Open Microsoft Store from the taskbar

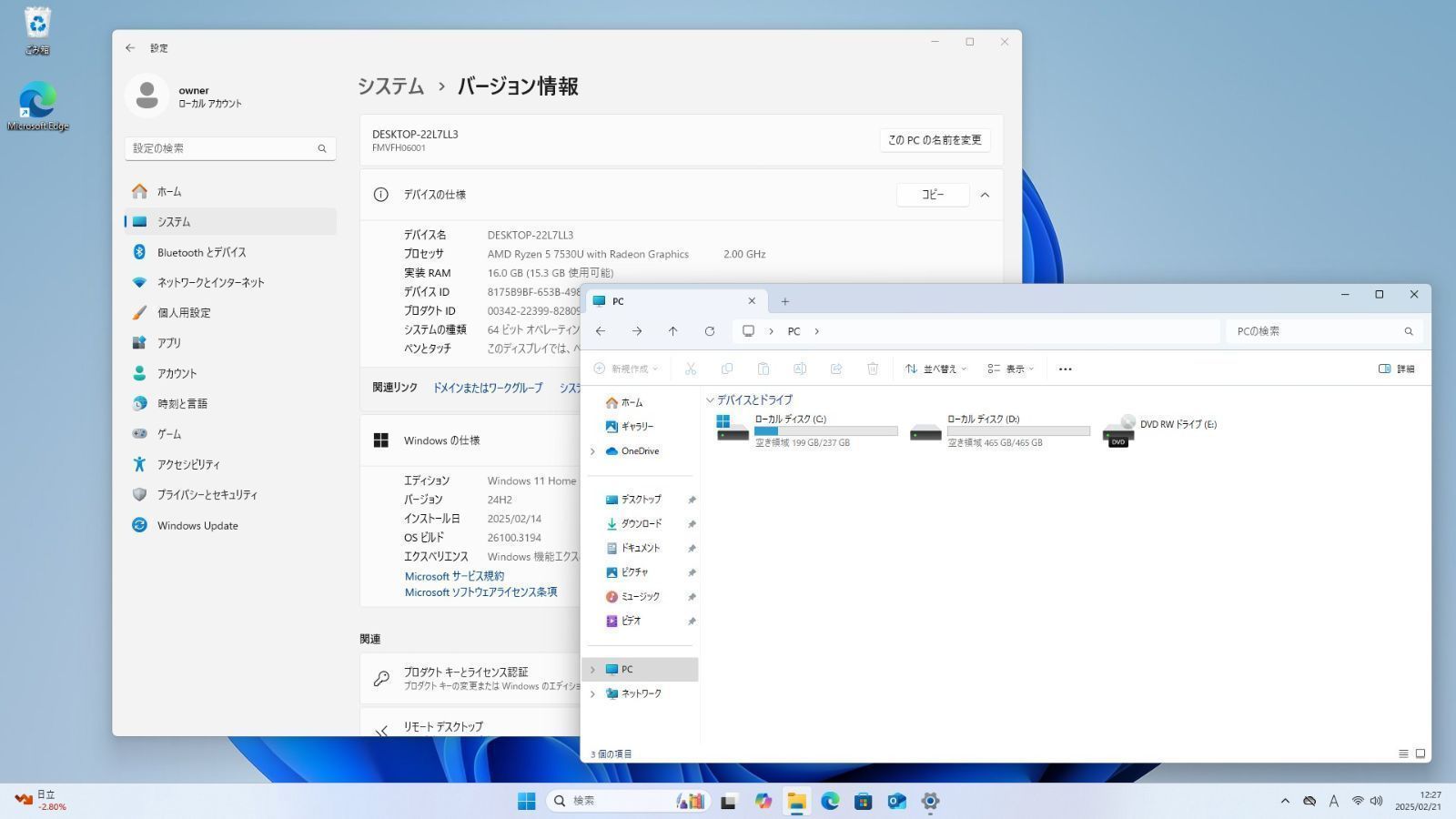click(x=864, y=801)
